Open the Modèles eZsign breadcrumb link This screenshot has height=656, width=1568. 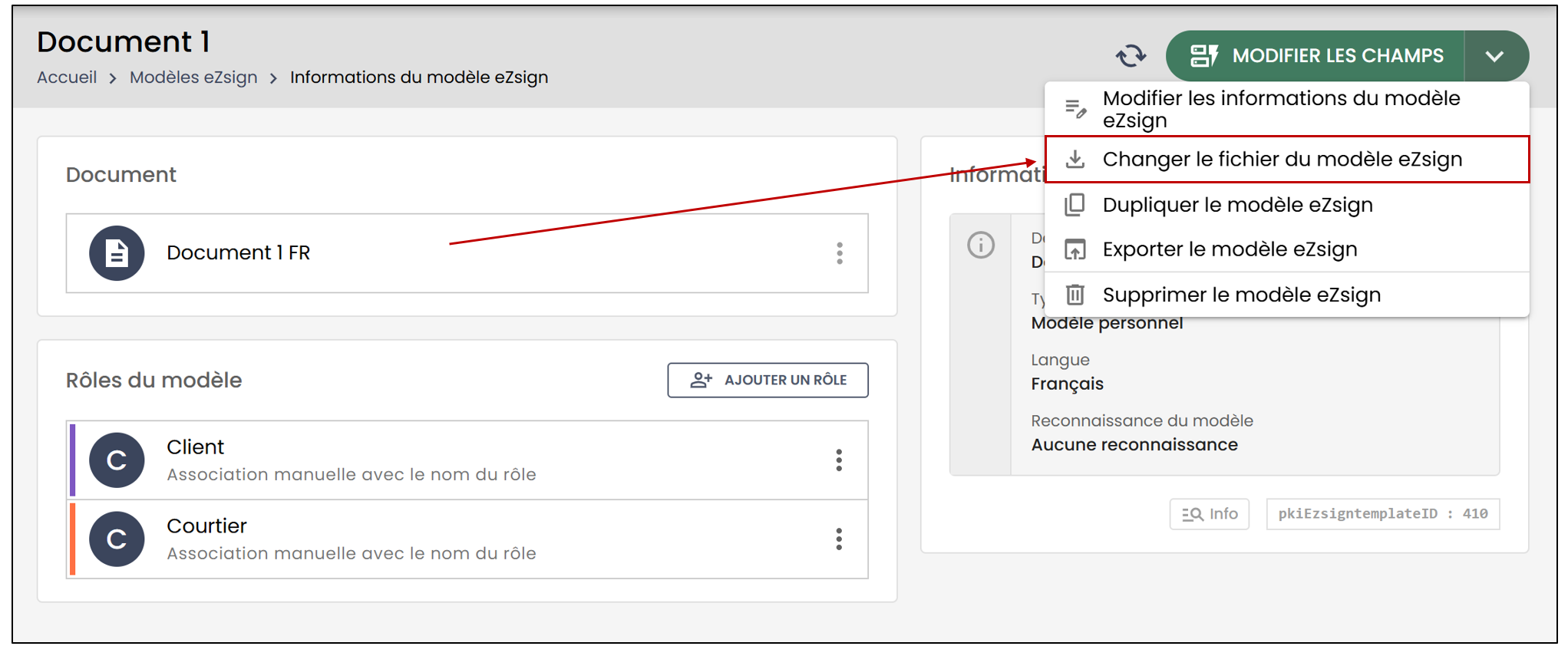[x=193, y=77]
